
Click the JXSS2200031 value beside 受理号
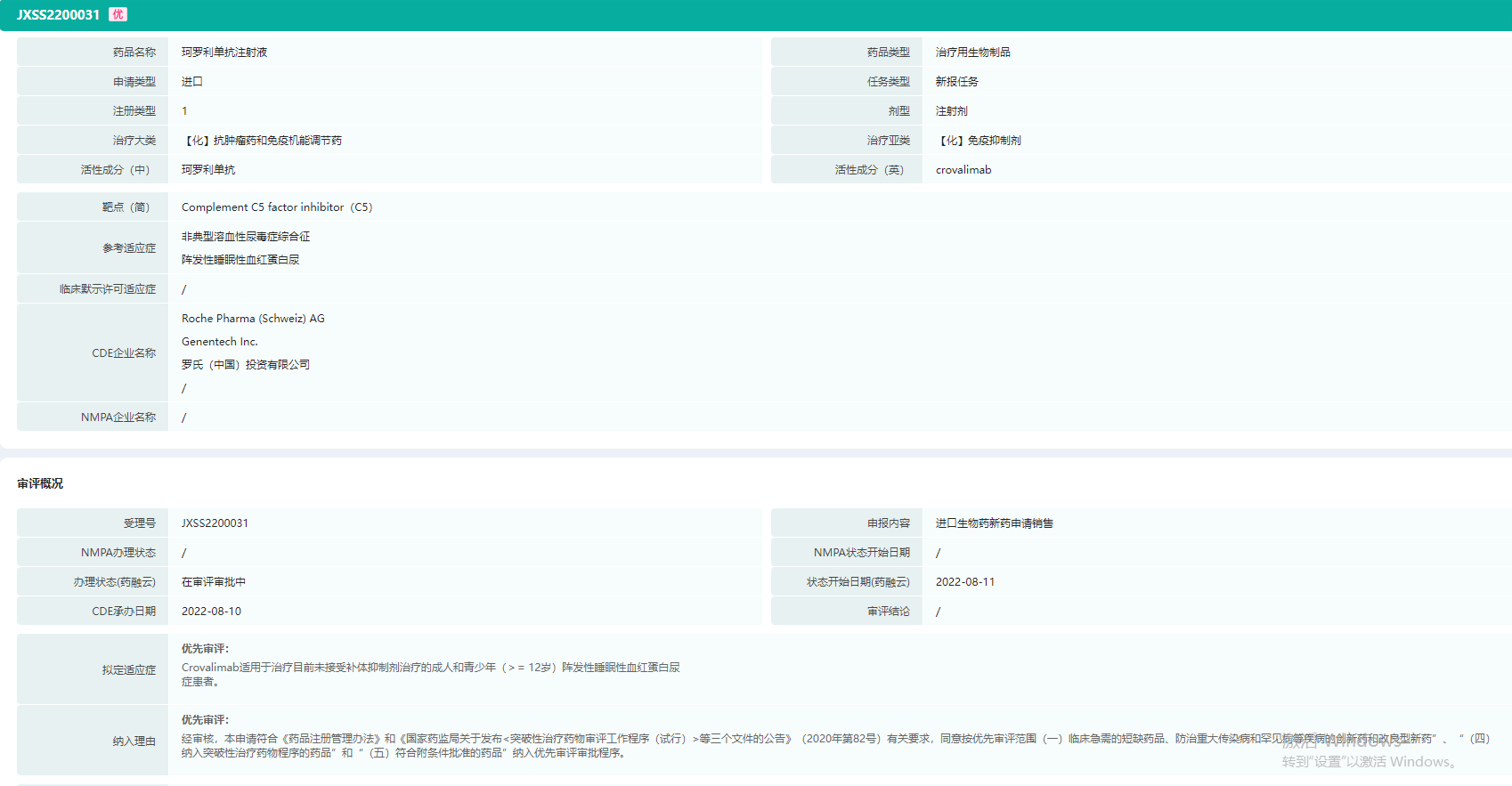[x=215, y=523]
